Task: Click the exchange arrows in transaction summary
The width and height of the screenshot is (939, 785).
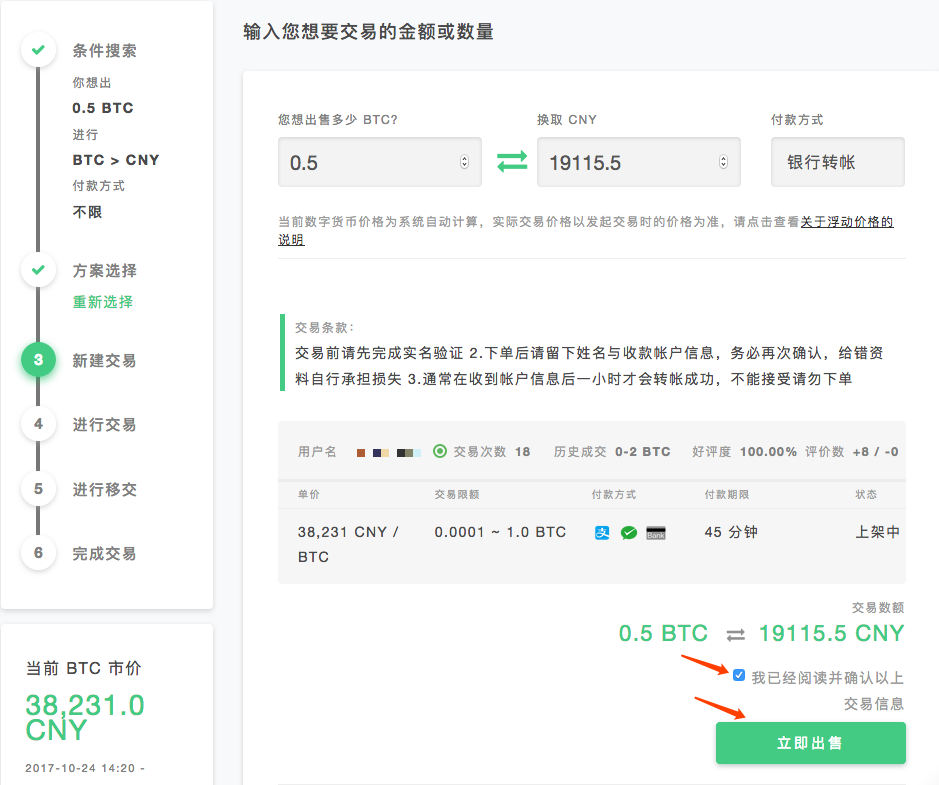Action: 735,635
